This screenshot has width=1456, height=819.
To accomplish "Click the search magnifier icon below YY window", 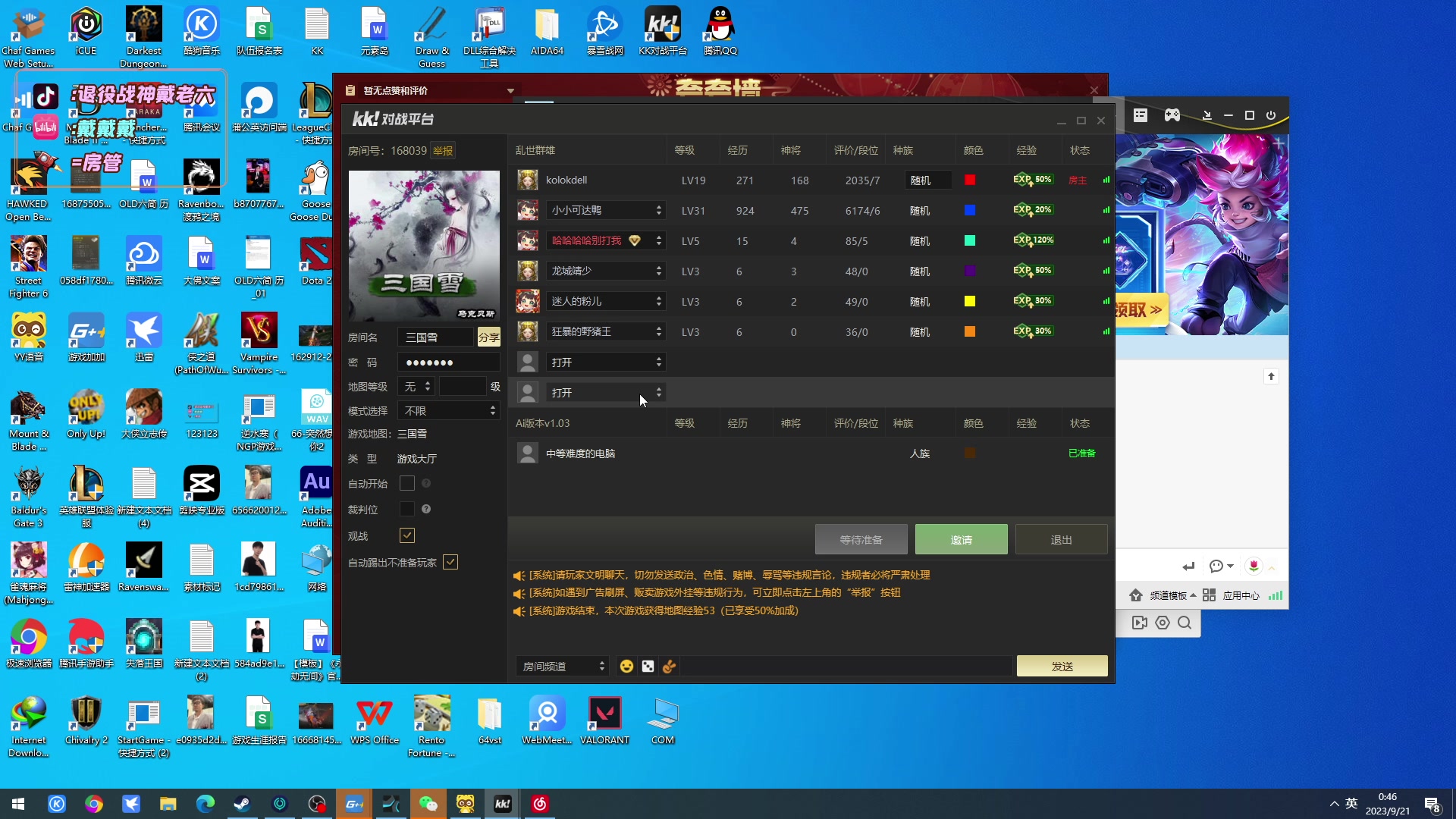I will click(x=1185, y=623).
